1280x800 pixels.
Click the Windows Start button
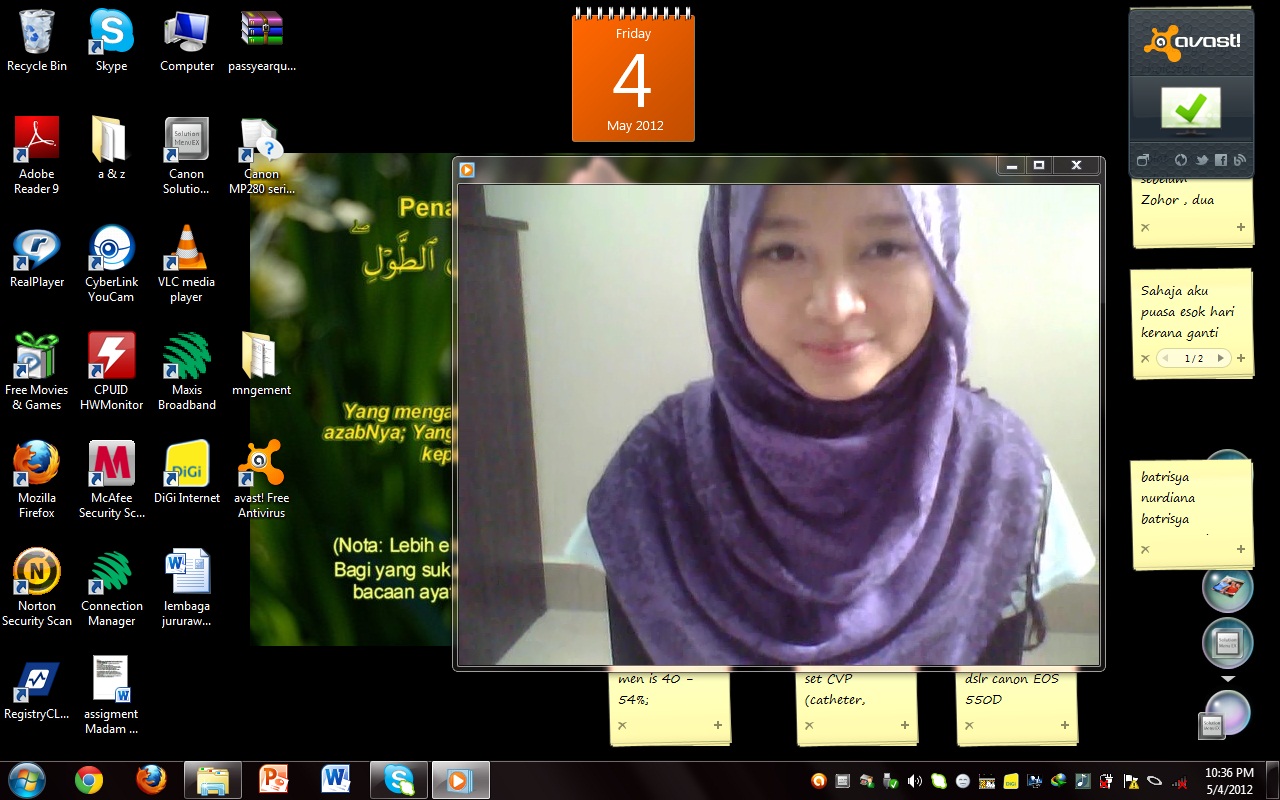coord(27,780)
